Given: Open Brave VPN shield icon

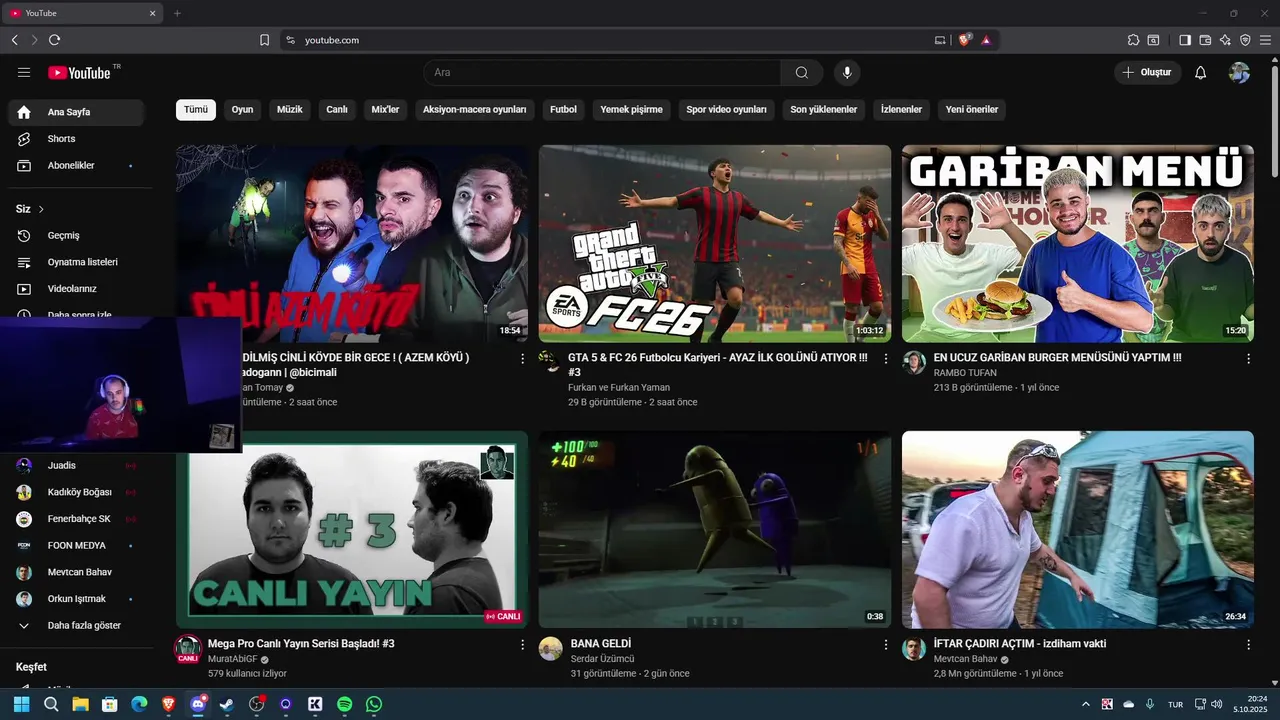Looking at the screenshot, I should [1245, 40].
